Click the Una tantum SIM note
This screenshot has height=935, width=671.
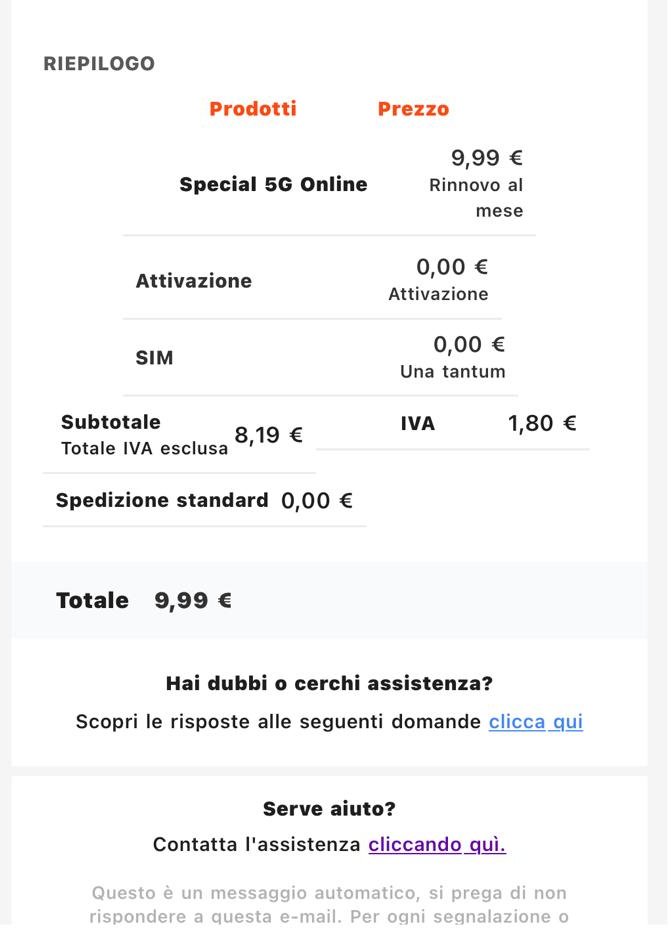coord(453,371)
